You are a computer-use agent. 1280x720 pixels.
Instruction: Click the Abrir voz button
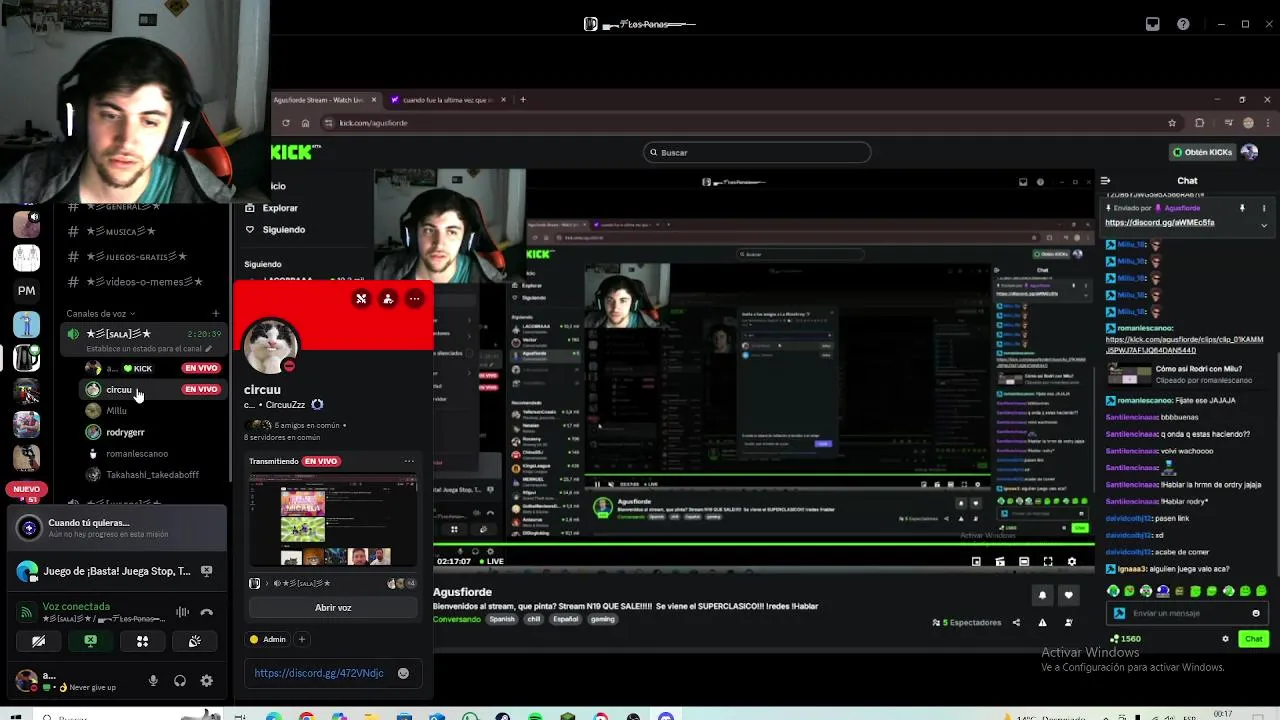point(333,608)
